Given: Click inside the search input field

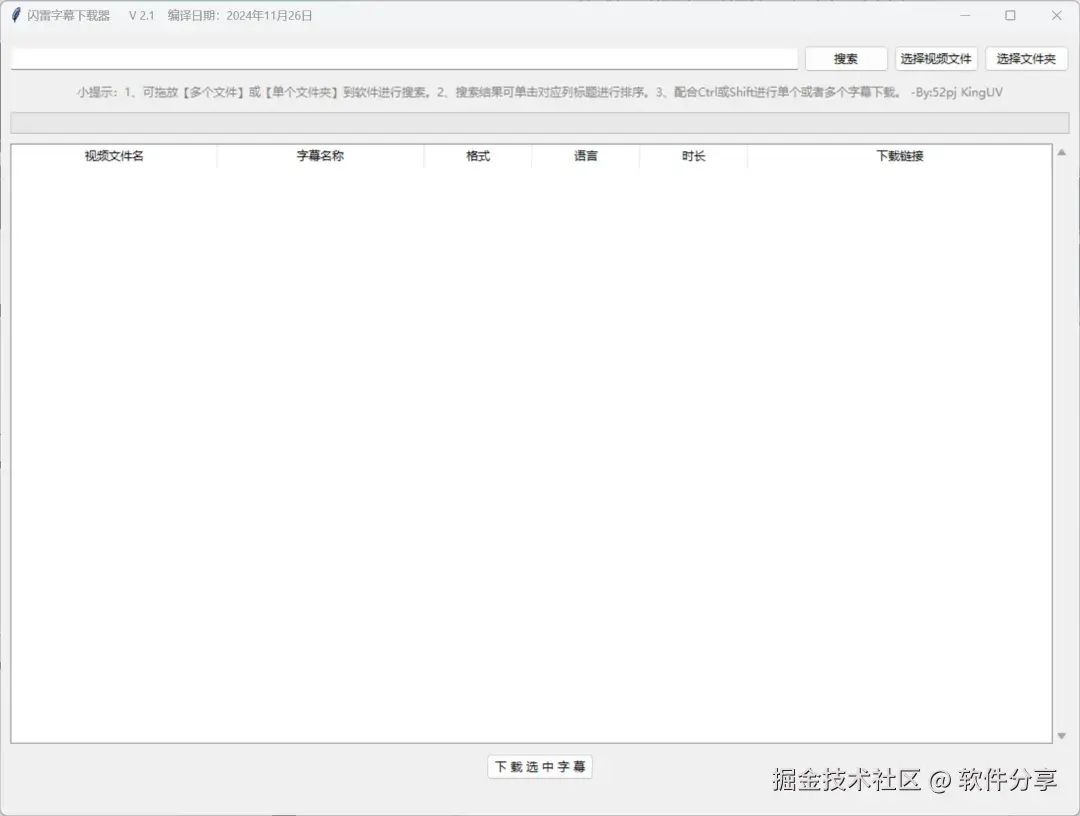Looking at the screenshot, I should (x=400, y=58).
